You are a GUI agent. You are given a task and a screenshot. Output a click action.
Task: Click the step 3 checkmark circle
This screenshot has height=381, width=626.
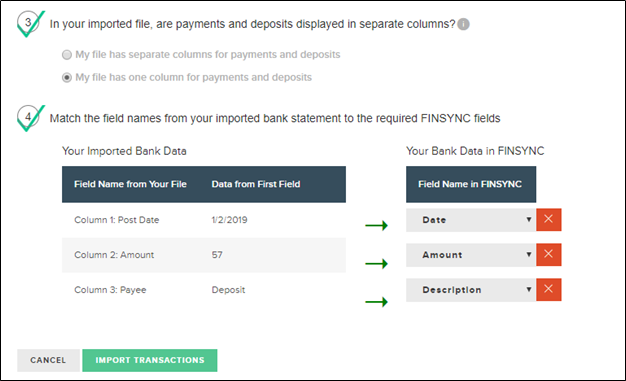(28, 23)
